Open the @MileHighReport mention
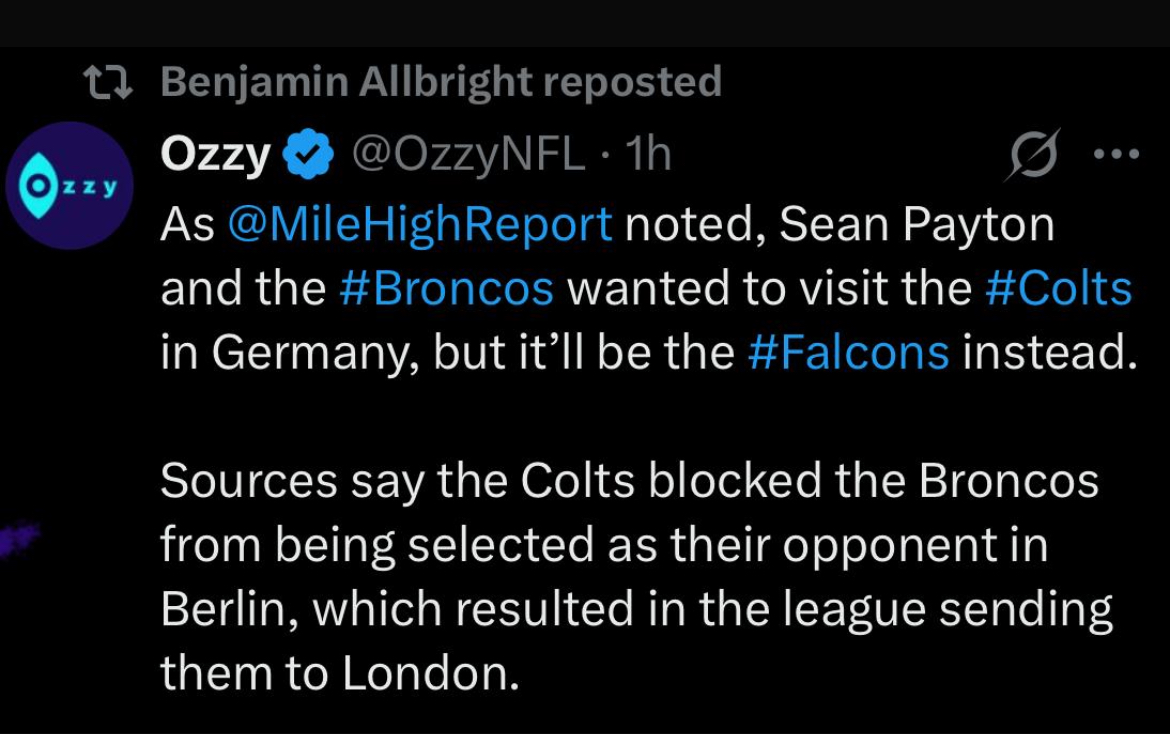The height and width of the screenshot is (734, 1170). 420,224
